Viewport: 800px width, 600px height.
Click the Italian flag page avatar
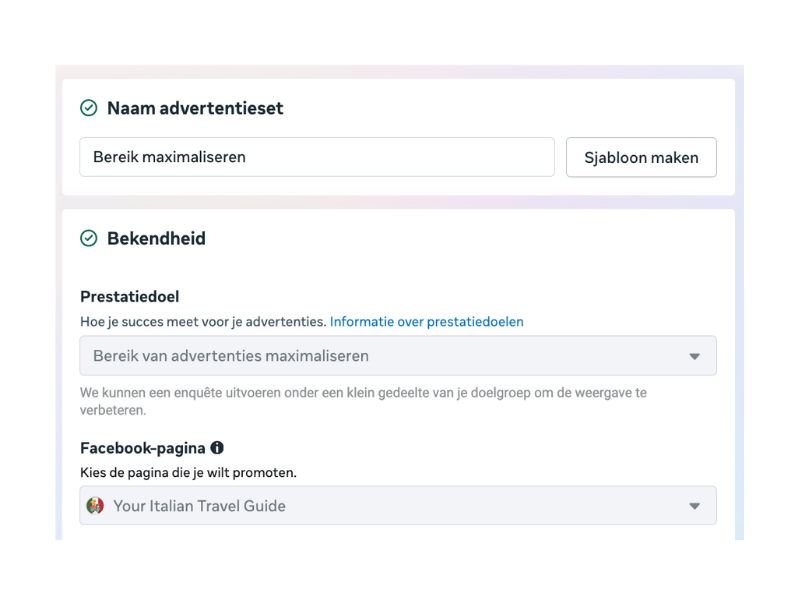[96, 506]
